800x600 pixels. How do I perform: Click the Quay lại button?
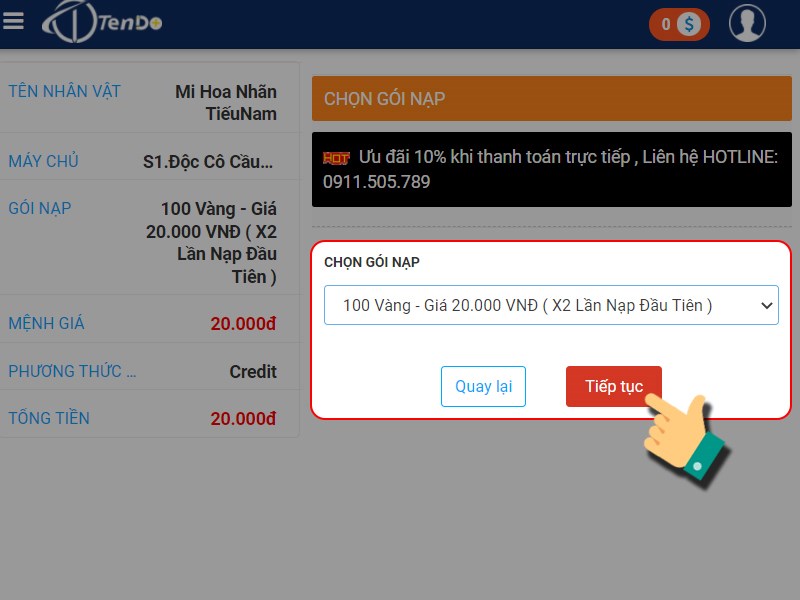click(483, 386)
